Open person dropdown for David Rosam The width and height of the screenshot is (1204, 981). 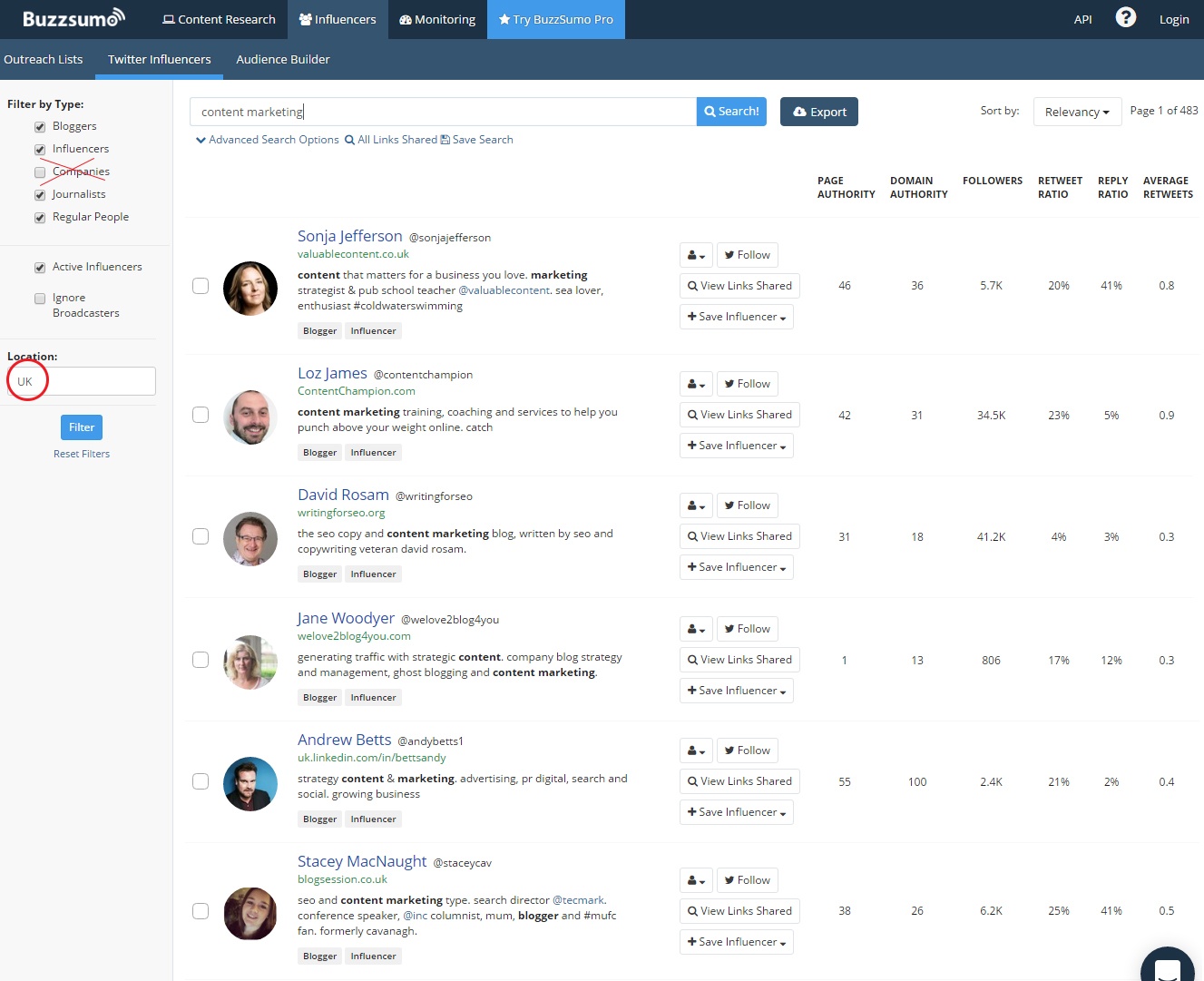click(x=696, y=505)
